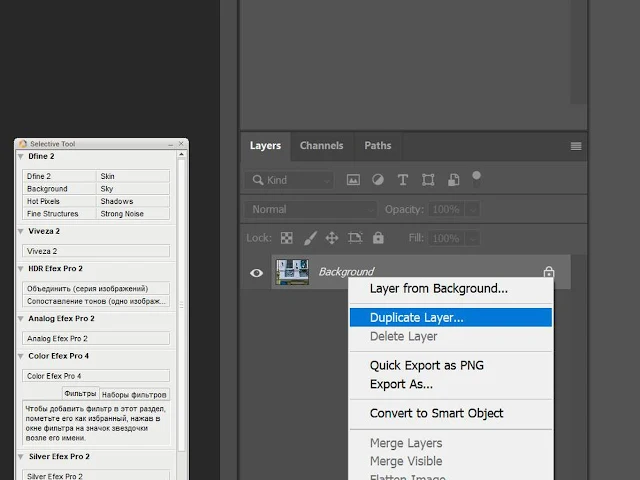Screen dimensions: 640x480
Task: Click the Background preset button in Dfine
Action: point(59,189)
